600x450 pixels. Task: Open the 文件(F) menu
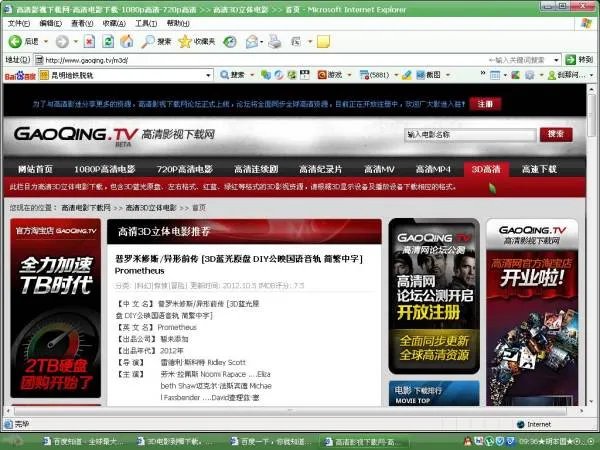pyautogui.click(x=19, y=23)
